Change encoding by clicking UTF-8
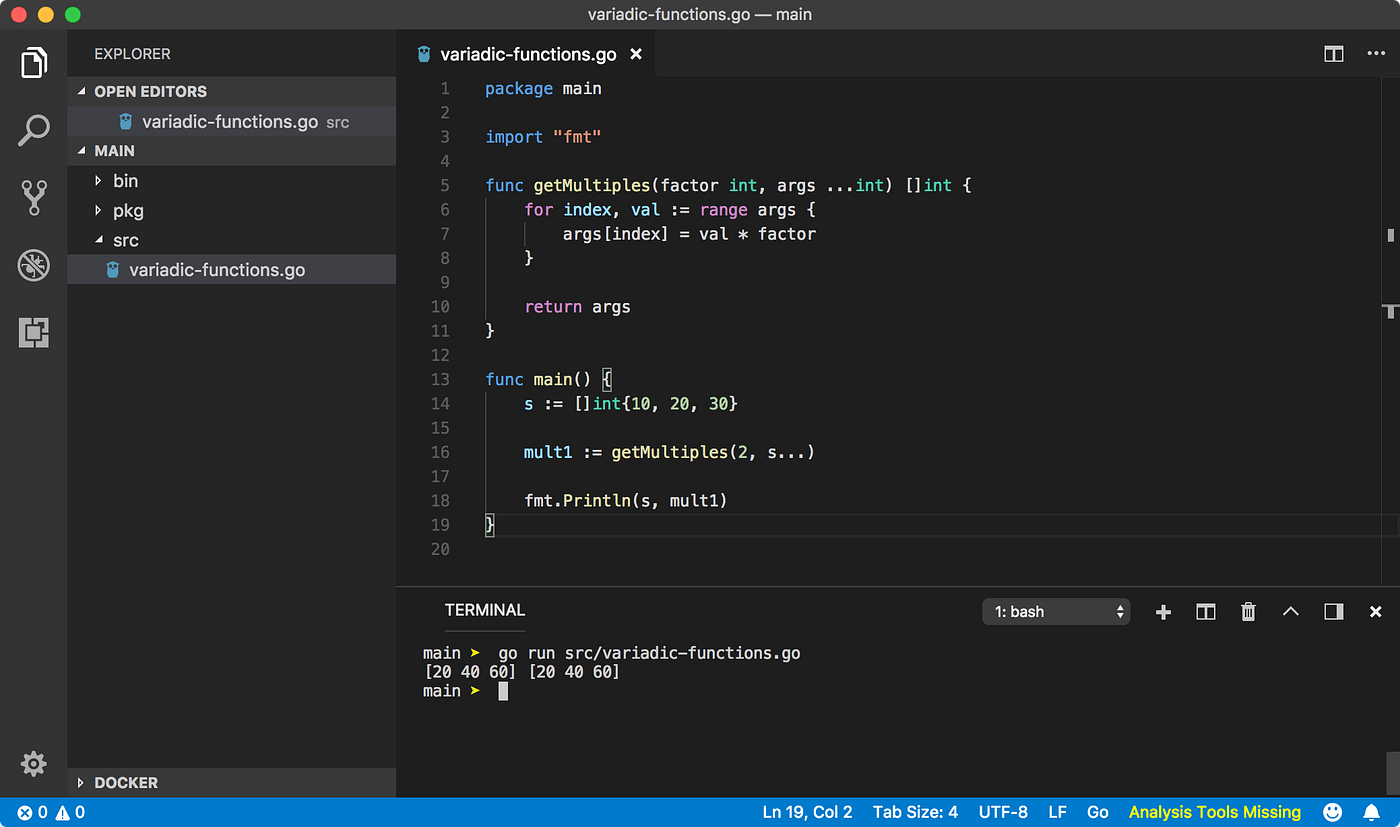 pyautogui.click(x=1003, y=812)
